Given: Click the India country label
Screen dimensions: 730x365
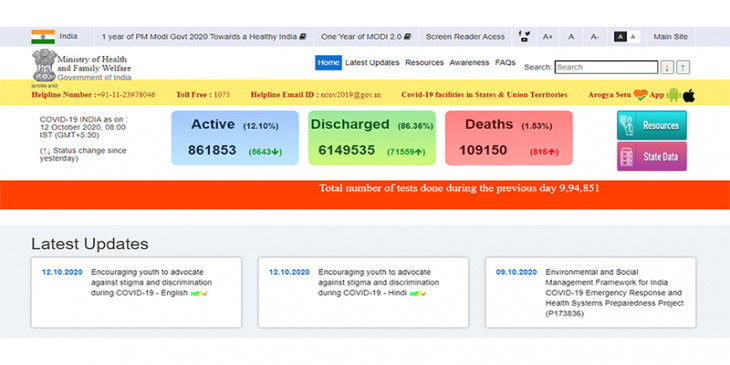Looking at the screenshot, I should [x=68, y=36].
